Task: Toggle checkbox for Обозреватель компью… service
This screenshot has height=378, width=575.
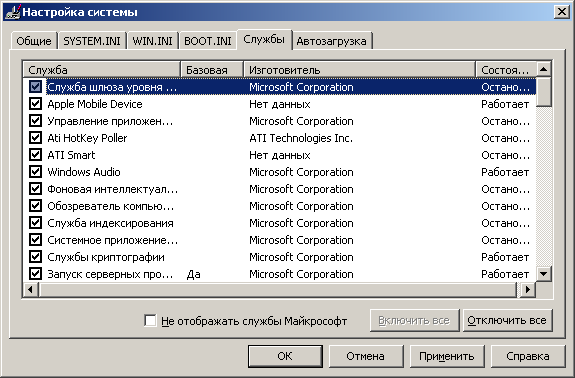Action: click(x=35, y=206)
